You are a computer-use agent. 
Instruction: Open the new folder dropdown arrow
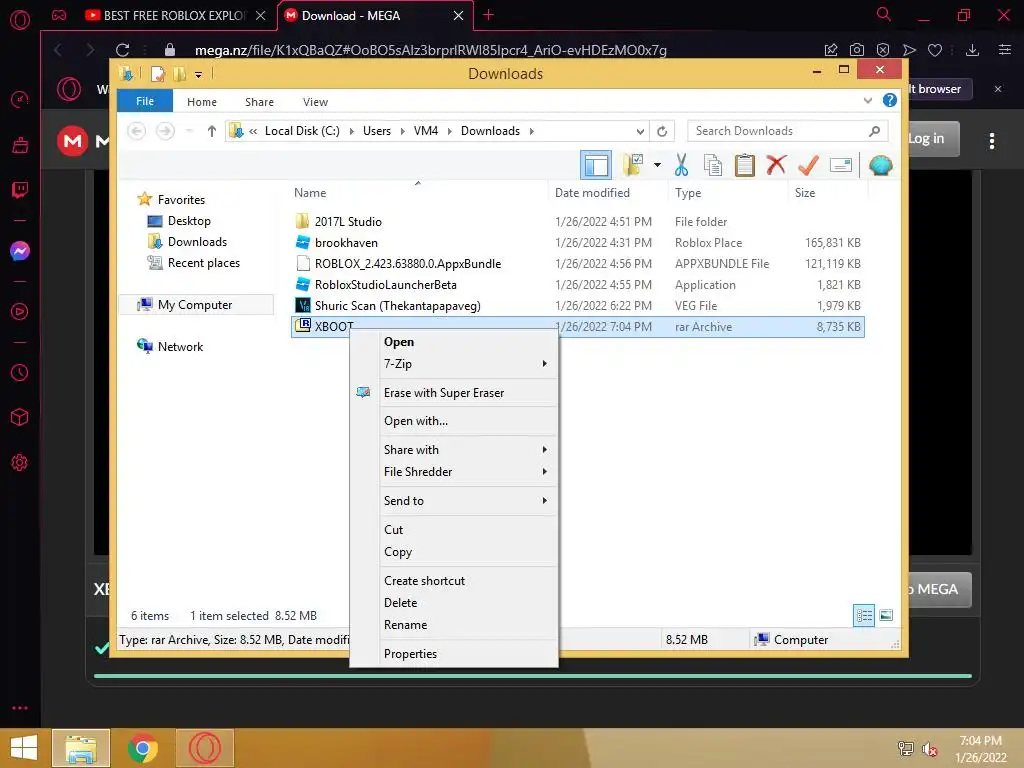657,165
